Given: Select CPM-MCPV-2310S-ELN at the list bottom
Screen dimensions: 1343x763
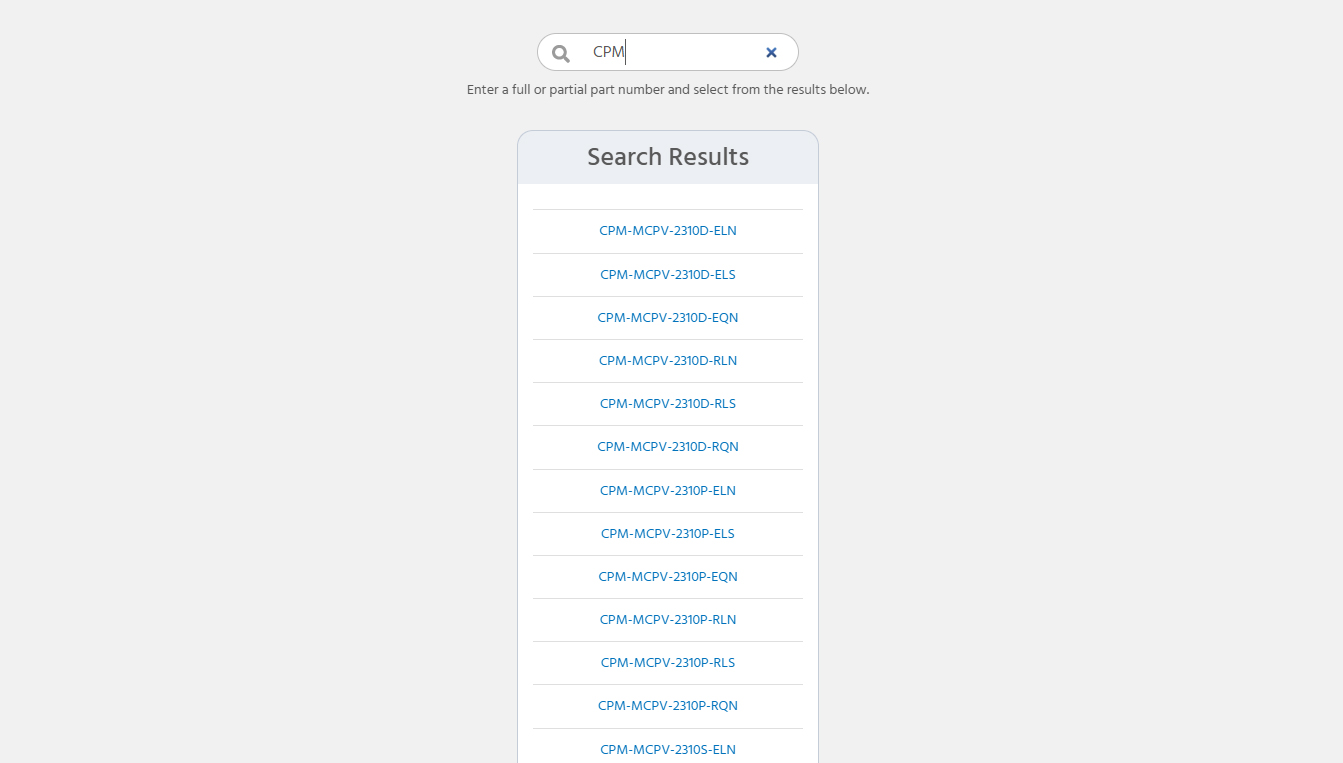Looking at the screenshot, I should tap(667, 749).
